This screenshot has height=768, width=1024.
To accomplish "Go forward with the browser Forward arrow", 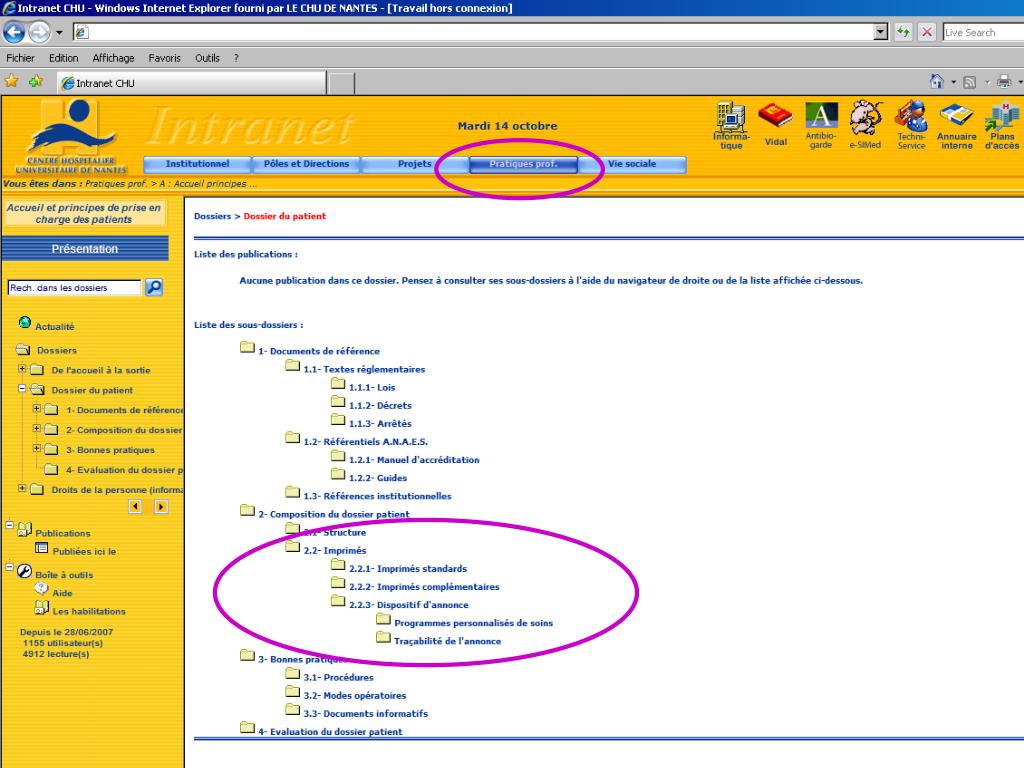I will 39,32.
